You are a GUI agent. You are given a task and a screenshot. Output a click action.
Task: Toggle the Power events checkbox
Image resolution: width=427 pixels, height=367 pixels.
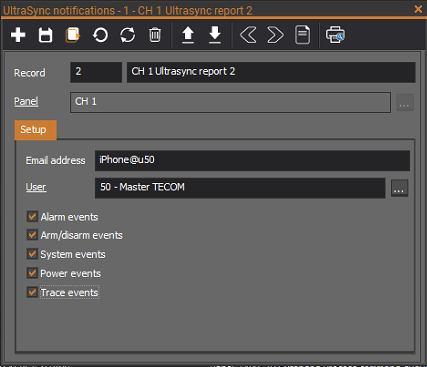coord(32,273)
